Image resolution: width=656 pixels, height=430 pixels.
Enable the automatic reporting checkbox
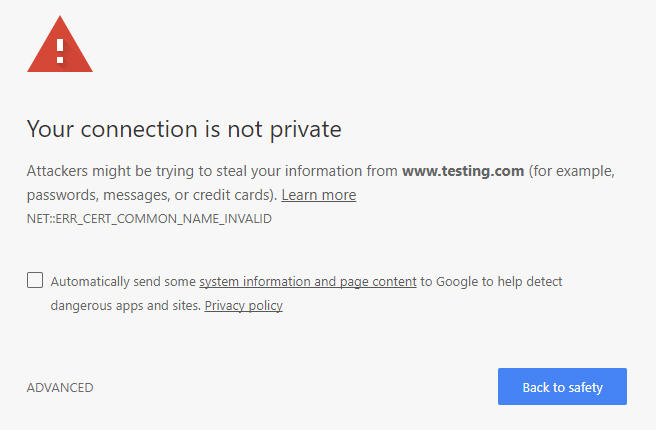click(x=35, y=280)
